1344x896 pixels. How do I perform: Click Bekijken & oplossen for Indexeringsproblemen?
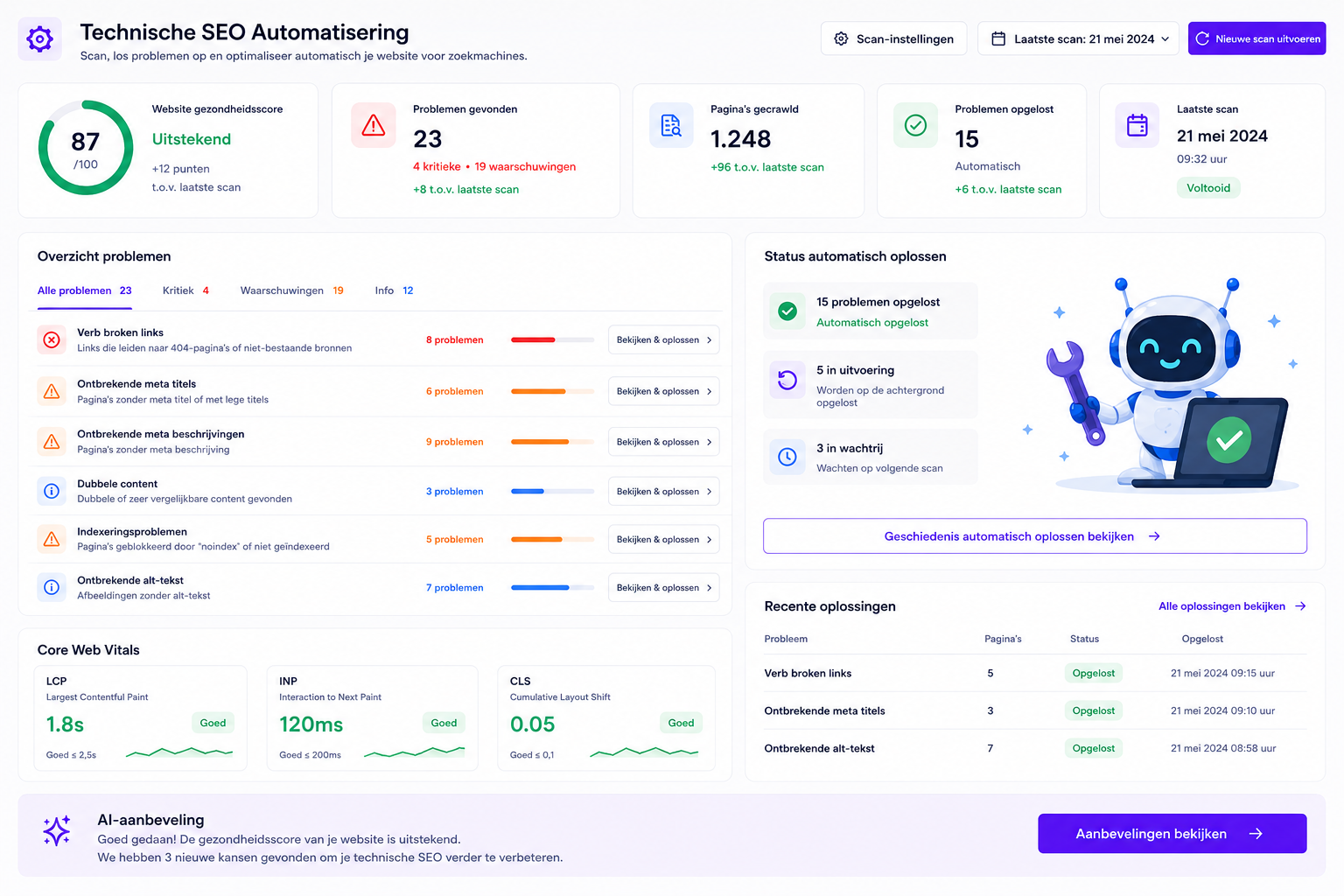pyautogui.click(x=663, y=540)
